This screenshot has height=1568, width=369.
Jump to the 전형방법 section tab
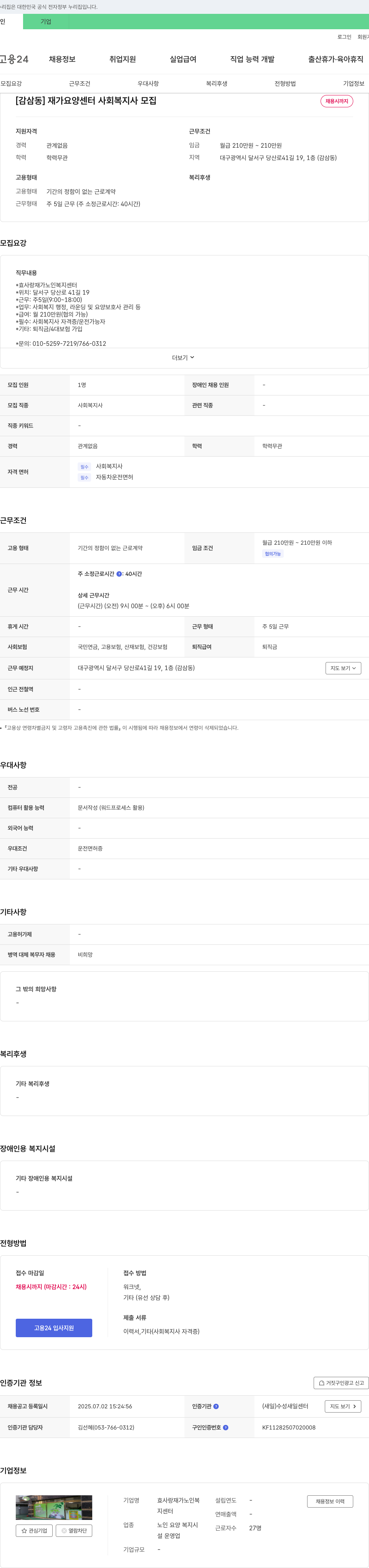pyautogui.click(x=285, y=83)
